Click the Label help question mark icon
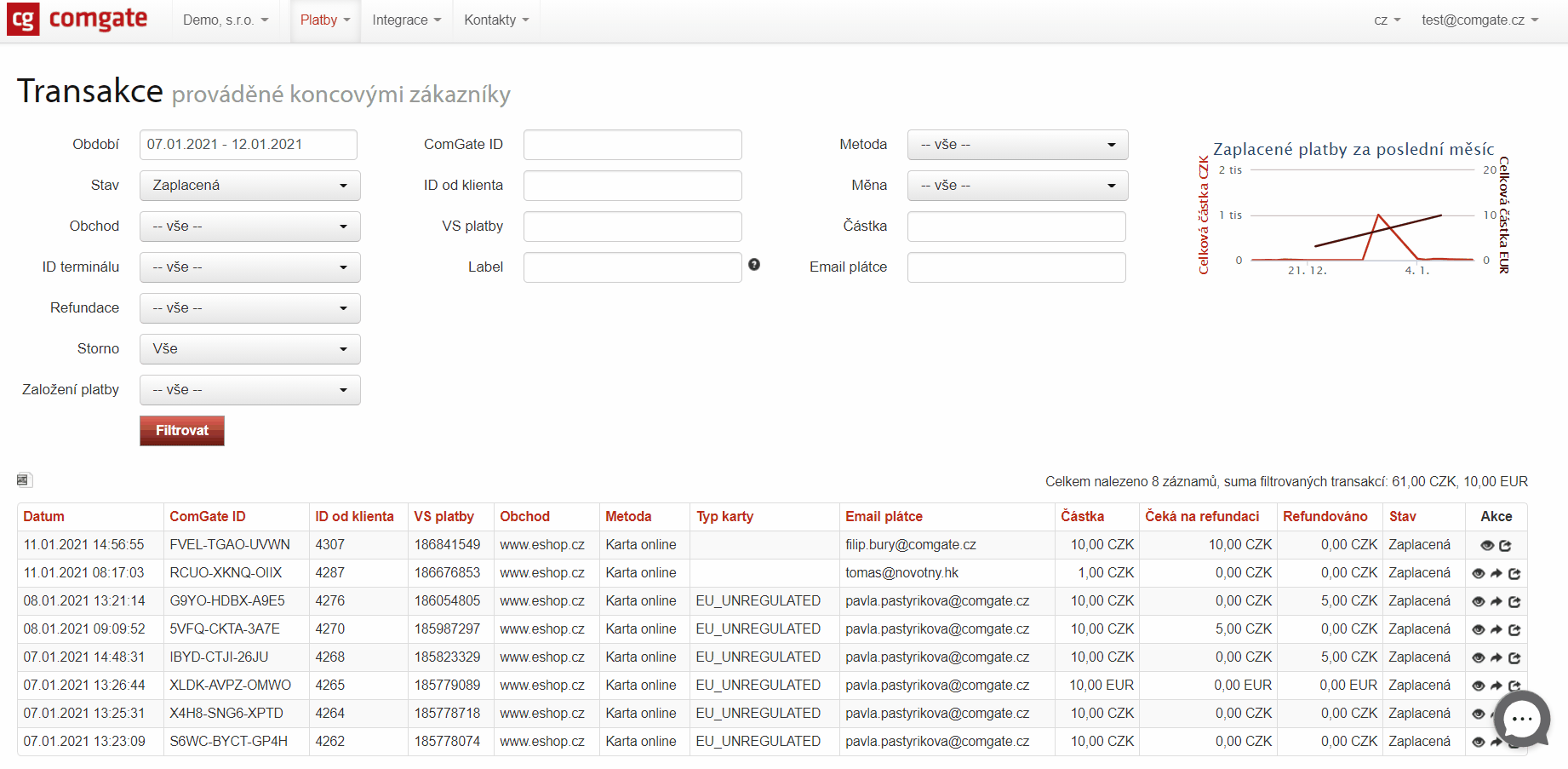The image size is (1568, 769). (754, 265)
